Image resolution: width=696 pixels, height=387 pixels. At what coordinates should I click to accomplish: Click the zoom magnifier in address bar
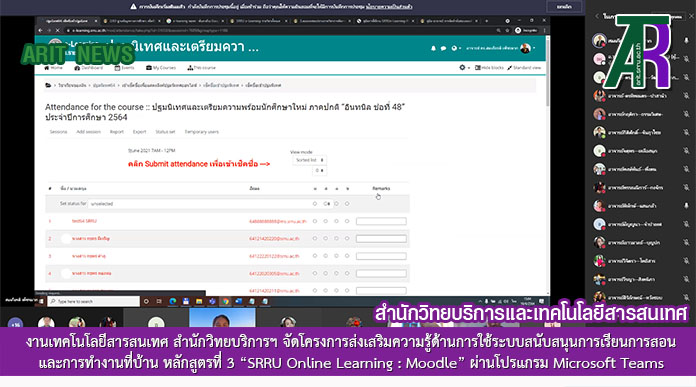tap(498, 30)
